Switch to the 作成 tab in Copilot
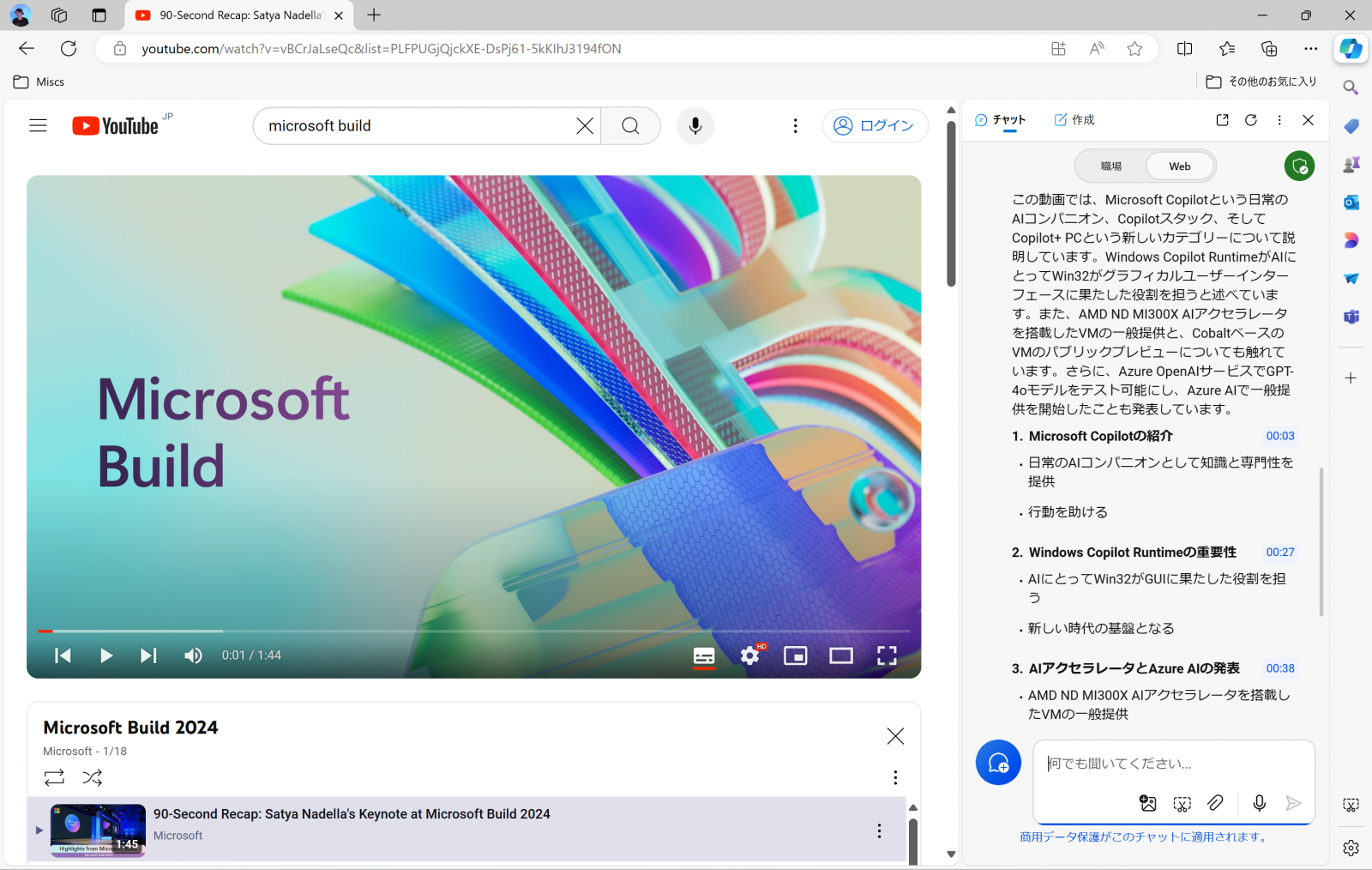The width and height of the screenshot is (1372, 870). coord(1074,120)
